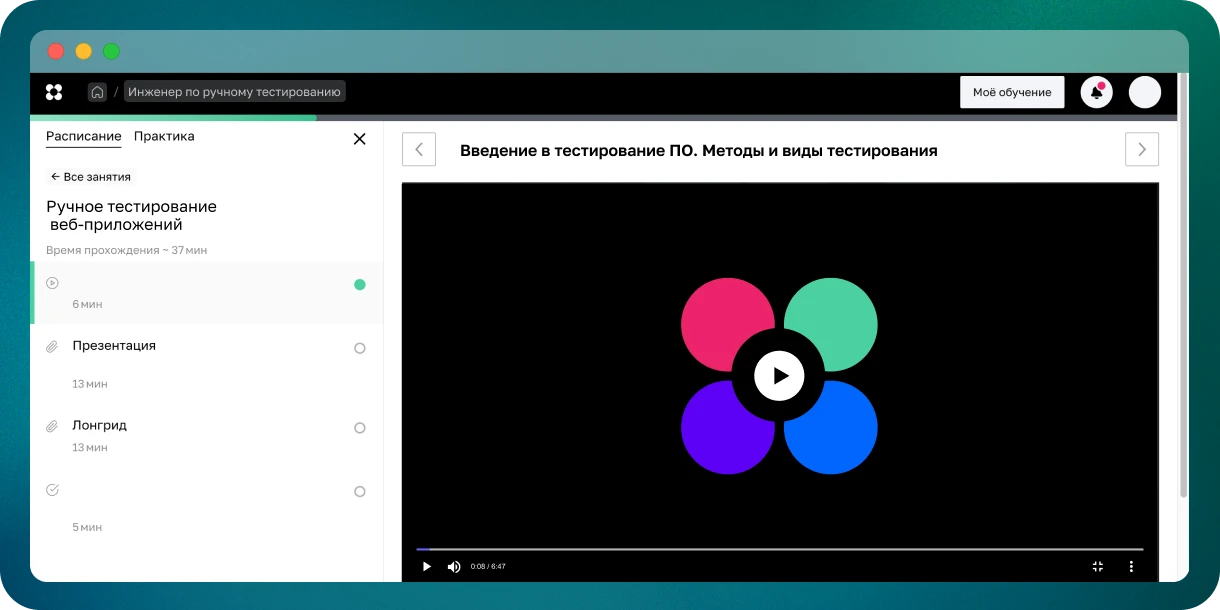
Task: Click the video progress seek bar
Action: point(780,549)
